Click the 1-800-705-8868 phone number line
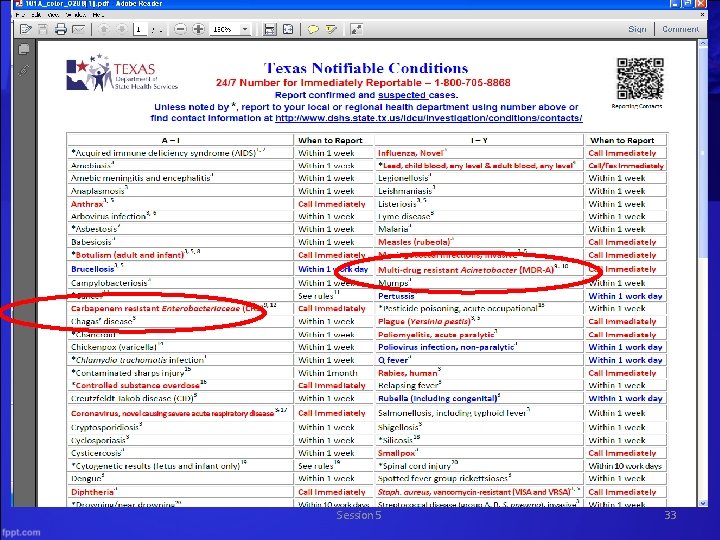 [x=363, y=83]
